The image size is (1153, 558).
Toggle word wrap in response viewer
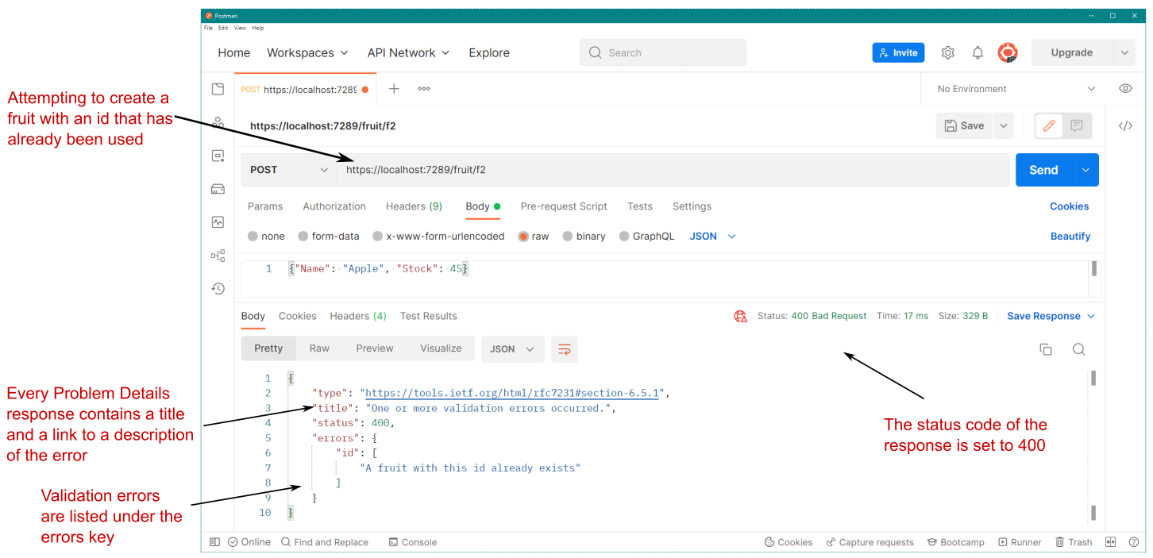tap(565, 349)
